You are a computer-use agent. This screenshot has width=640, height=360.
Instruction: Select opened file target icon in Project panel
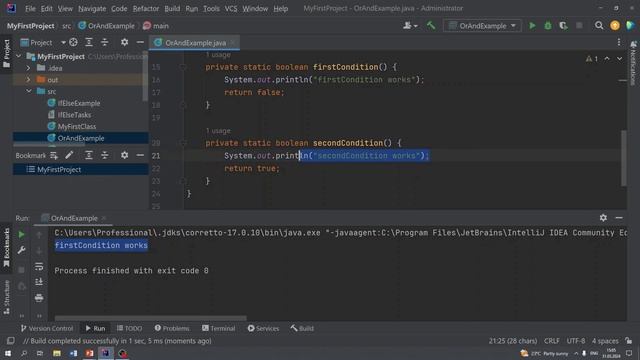click(x=73, y=42)
